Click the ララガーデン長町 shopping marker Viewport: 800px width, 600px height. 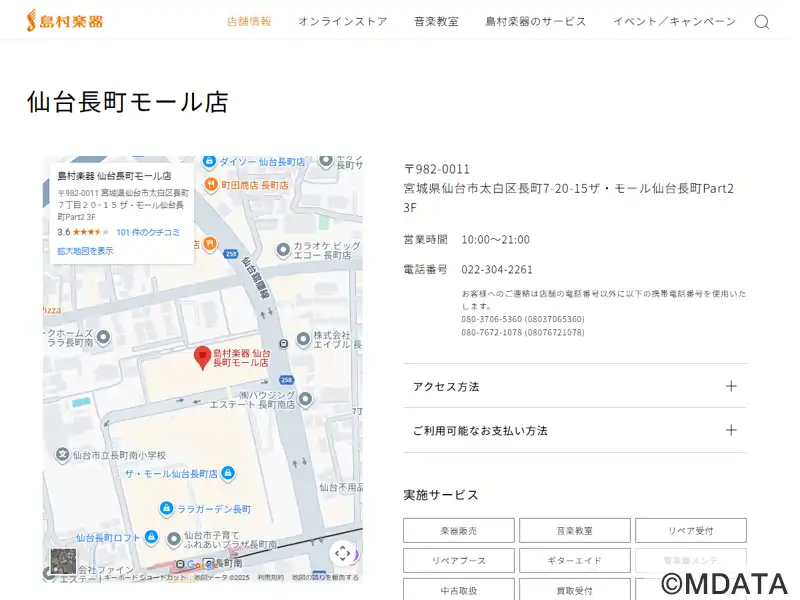166,508
